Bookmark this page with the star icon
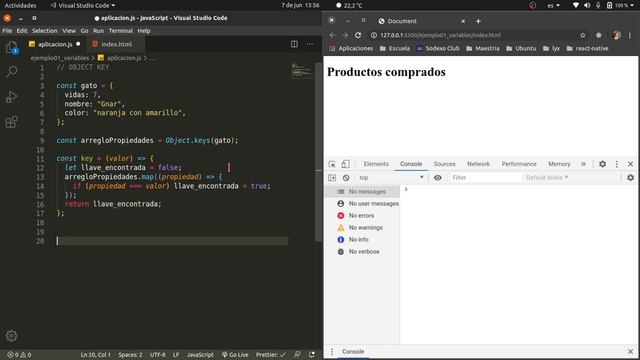The width and height of the screenshot is (640, 360). [583, 35]
